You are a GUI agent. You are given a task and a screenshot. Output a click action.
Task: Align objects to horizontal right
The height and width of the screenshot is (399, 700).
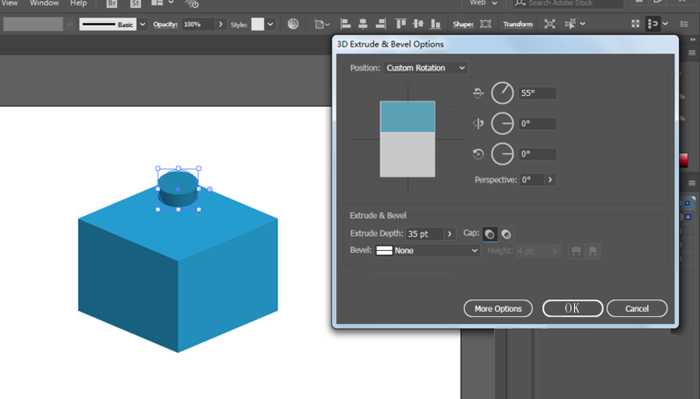coord(380,24)
